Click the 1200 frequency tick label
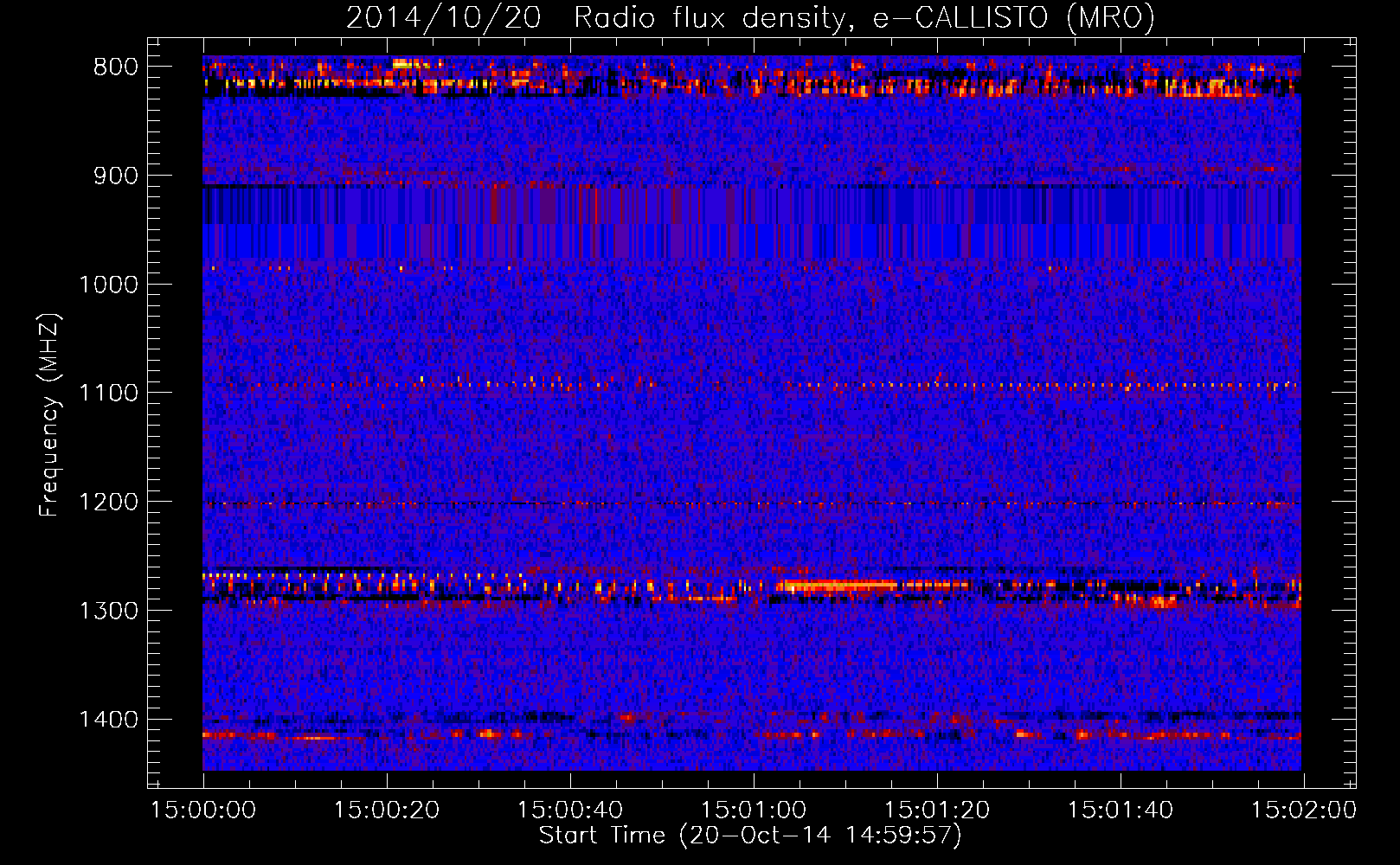The height and width of the screenshot is (865, 1400). [108, 503]
